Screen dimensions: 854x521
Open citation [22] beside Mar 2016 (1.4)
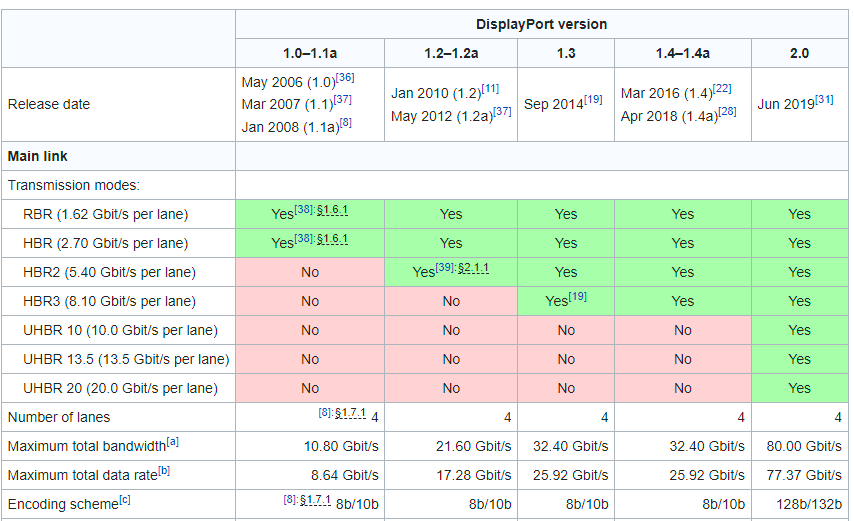[x=722, y=89]
